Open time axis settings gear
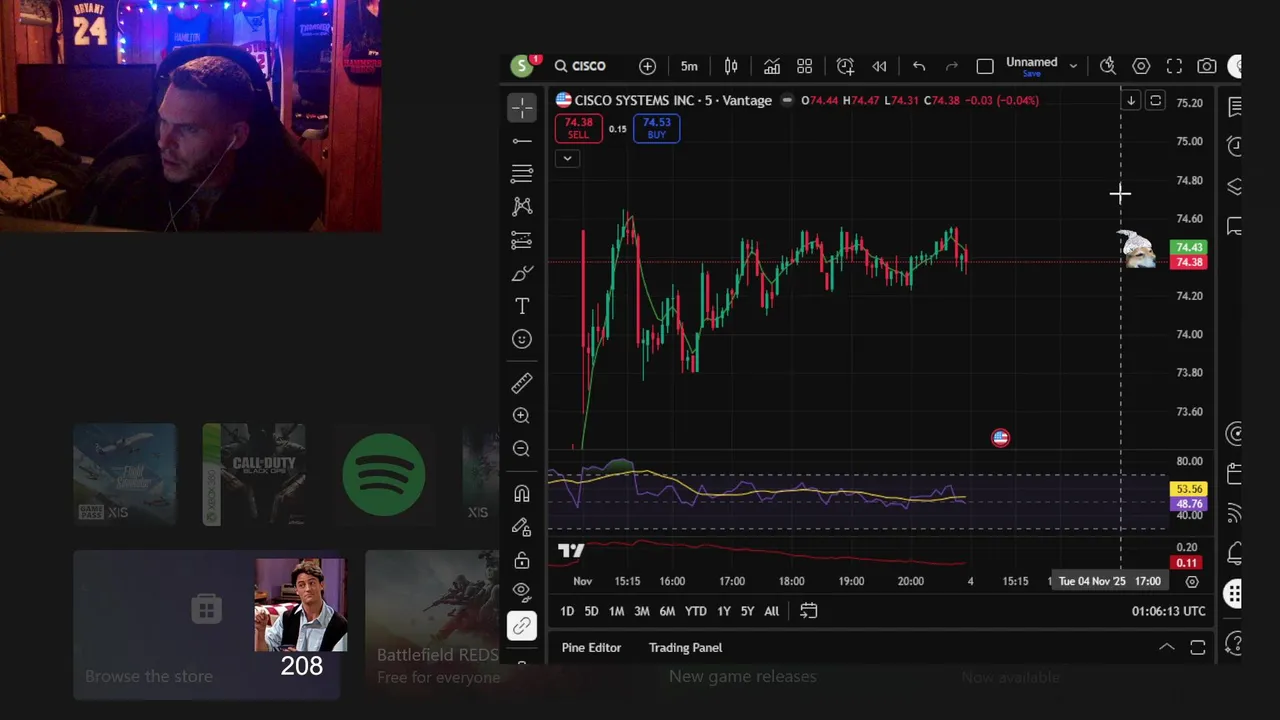This screenshot has width=1280, height=720. (x=1192, y=581)
